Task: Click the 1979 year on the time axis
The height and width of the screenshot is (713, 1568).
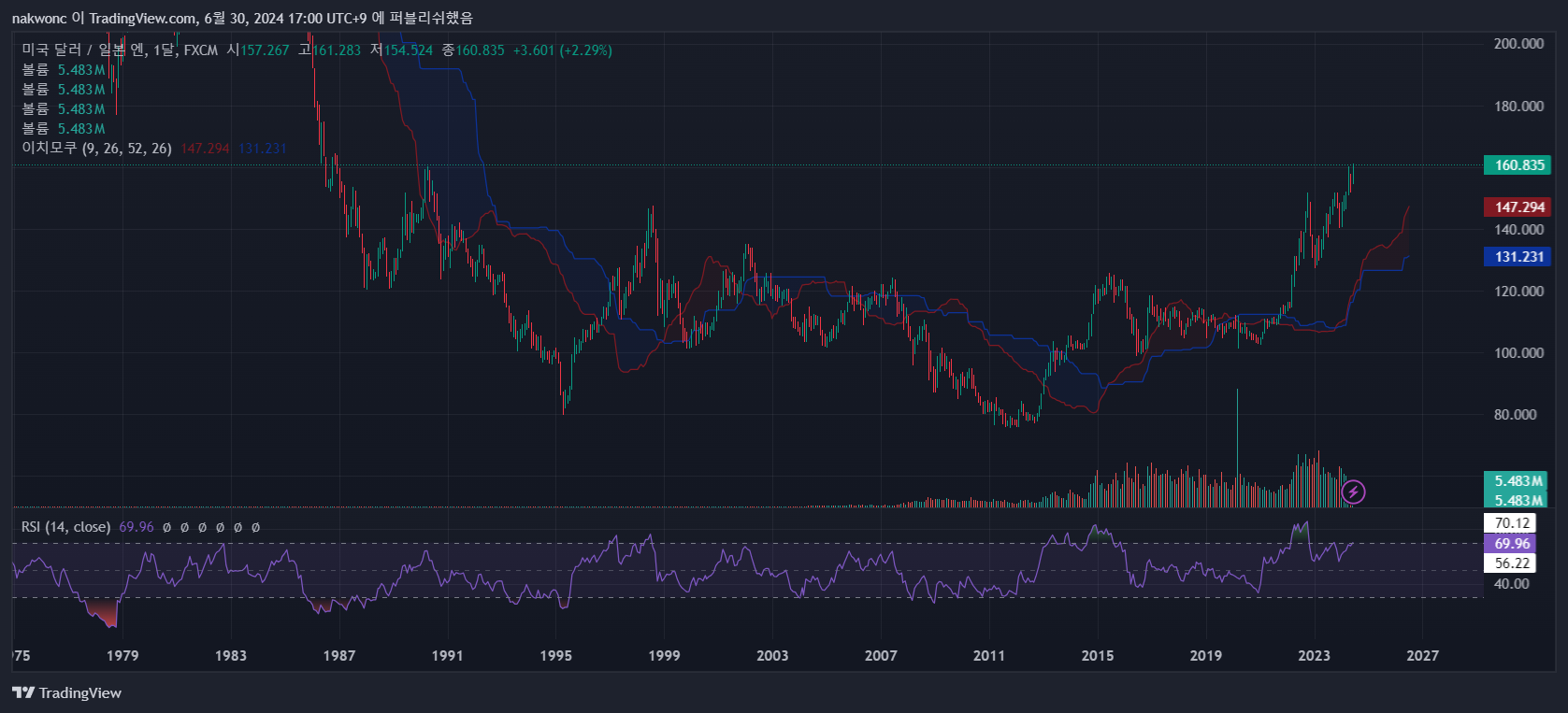Action: point(122,655)
